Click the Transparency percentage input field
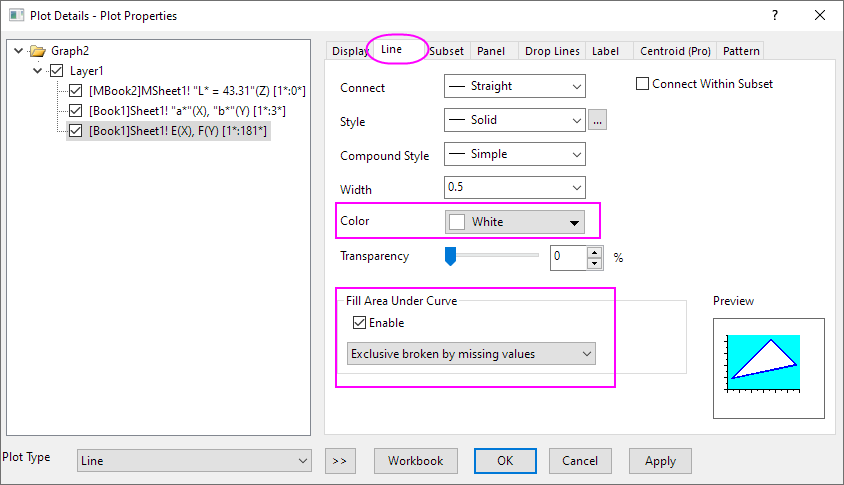 tap(568, 257)
